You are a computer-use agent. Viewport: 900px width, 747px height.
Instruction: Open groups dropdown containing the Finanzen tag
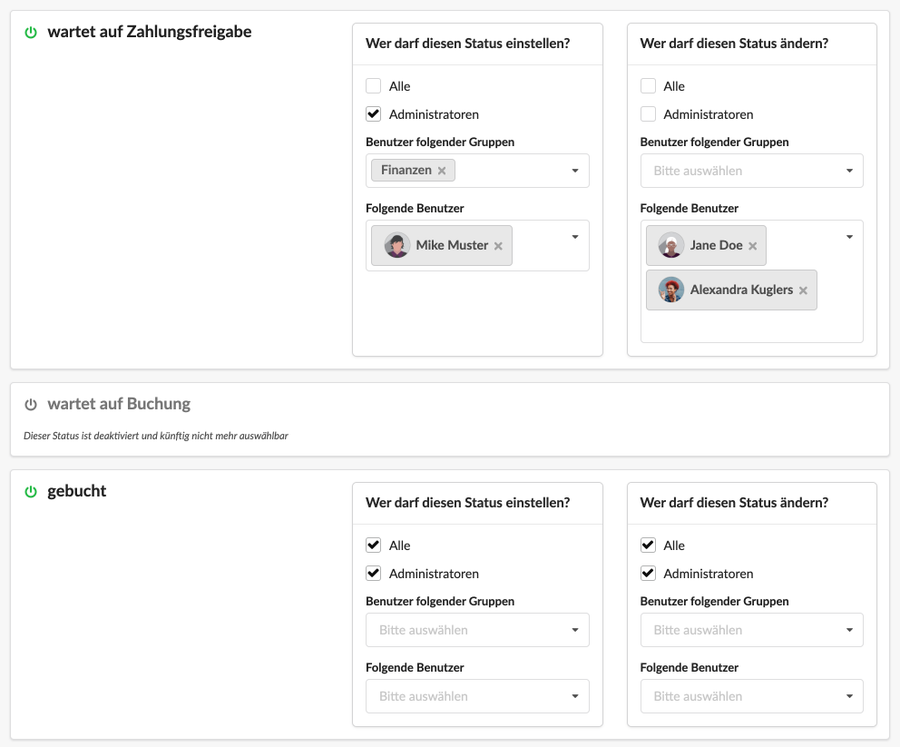478,171
